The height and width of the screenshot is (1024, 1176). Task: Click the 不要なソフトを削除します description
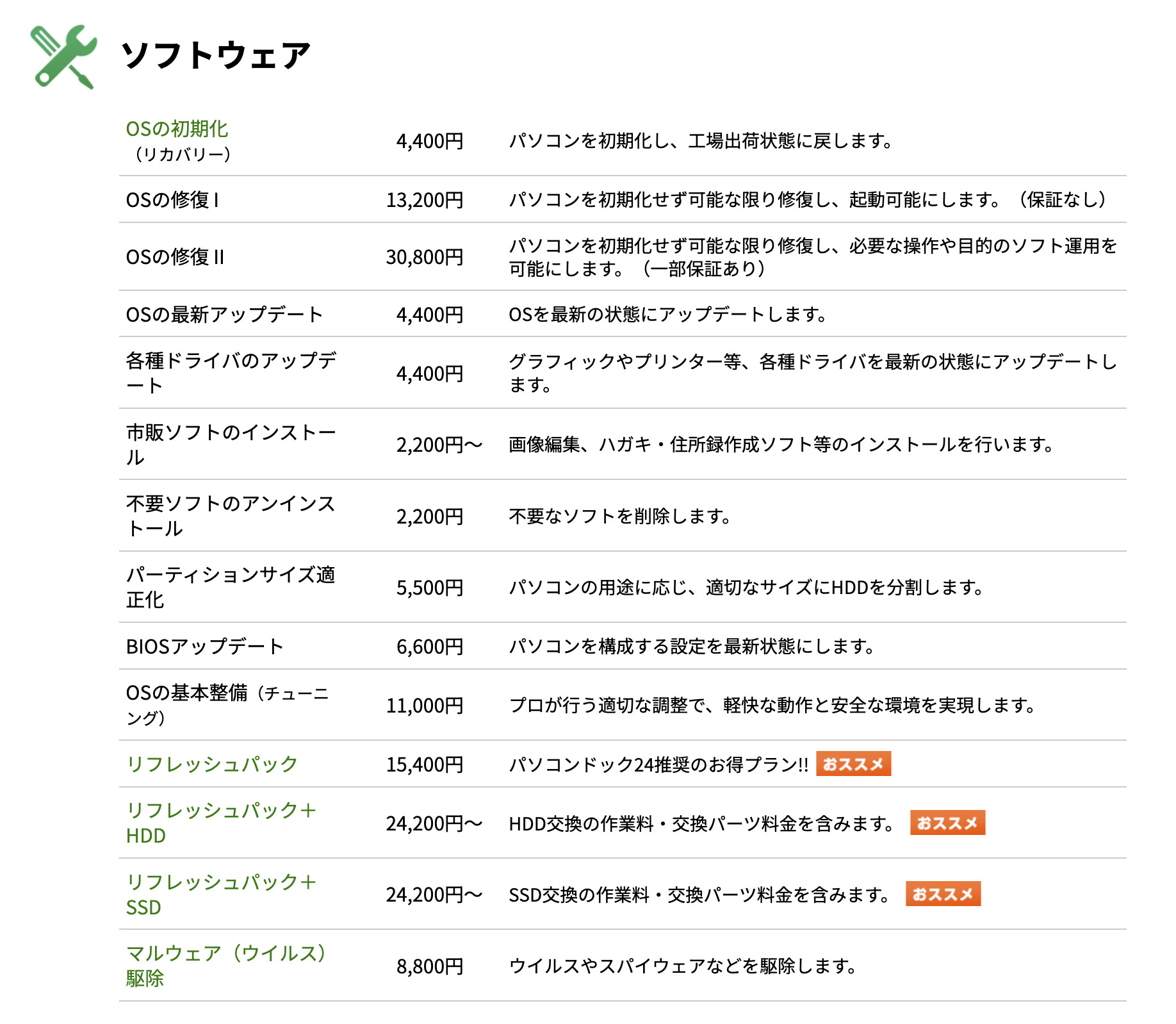tap(620, 516)
